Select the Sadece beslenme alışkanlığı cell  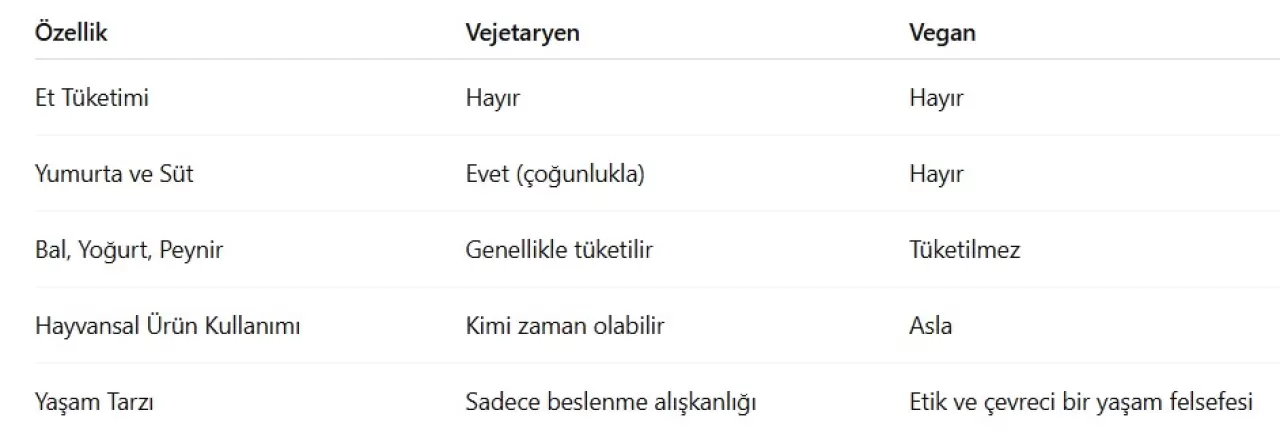[x=610, y=402]
